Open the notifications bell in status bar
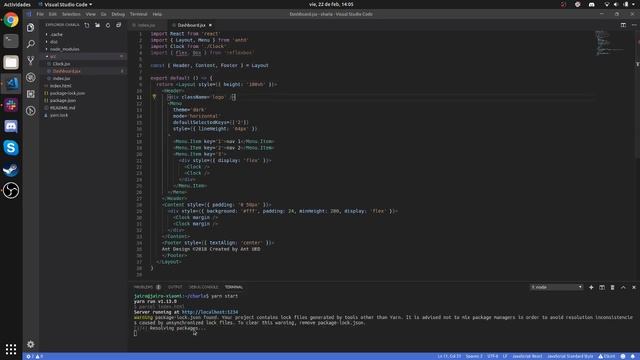The image size is (640, 360). 633,356
